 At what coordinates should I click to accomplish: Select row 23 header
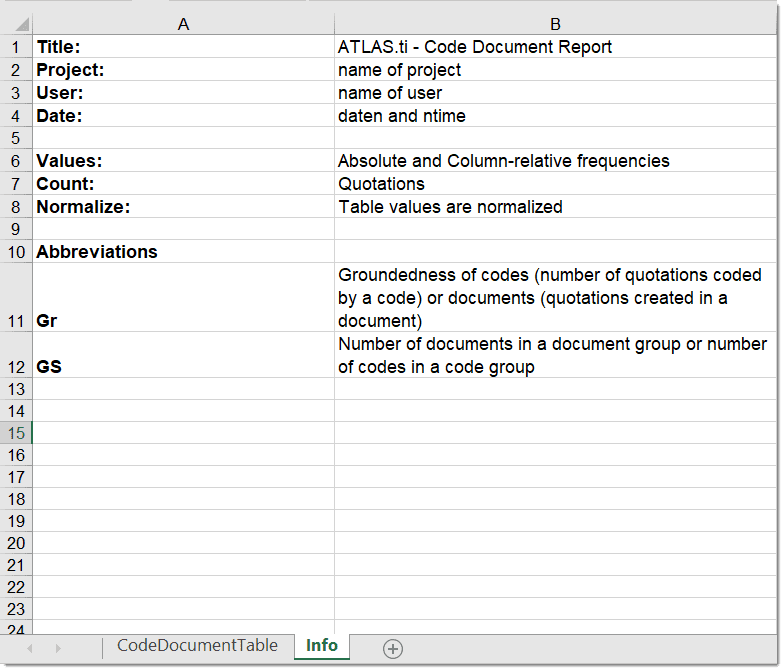[x=16, y=608]
